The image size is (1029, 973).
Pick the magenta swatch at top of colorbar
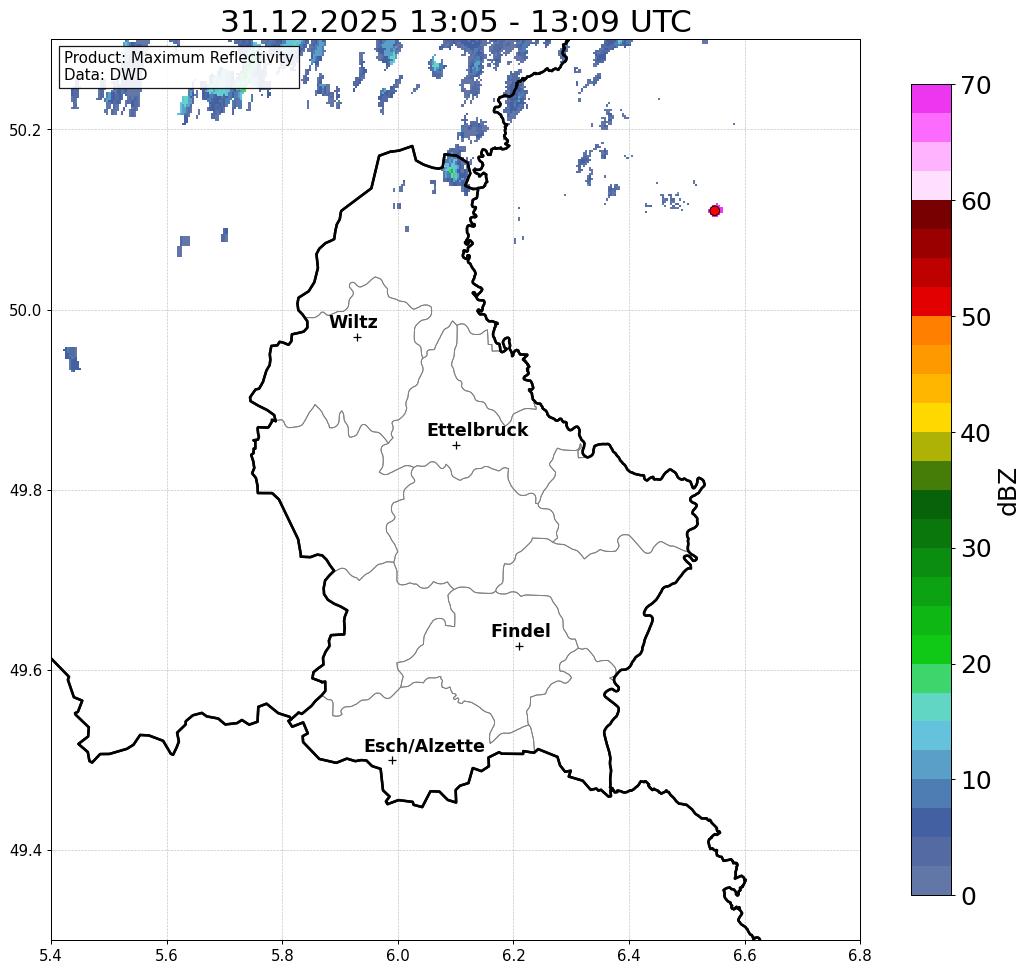point(931,99)
